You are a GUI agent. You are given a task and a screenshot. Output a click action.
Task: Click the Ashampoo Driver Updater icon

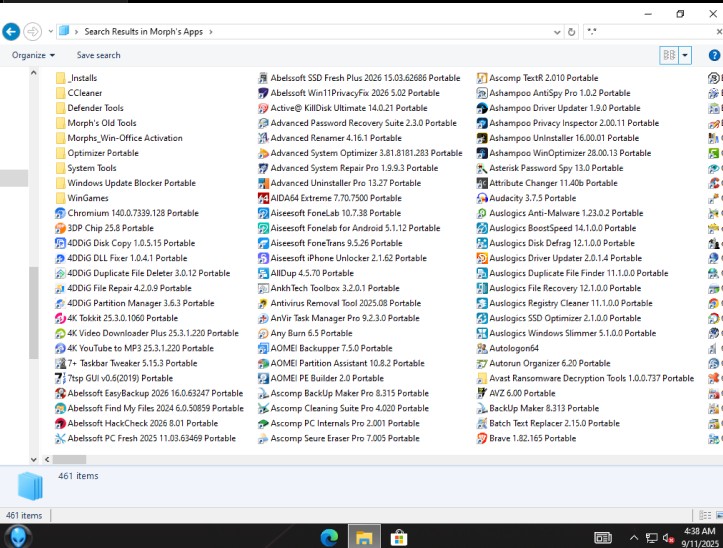[x=482, y=108]
